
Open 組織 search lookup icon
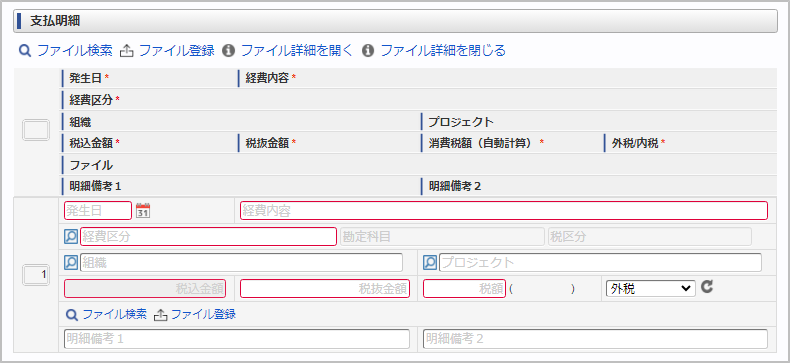coord(71,263)
